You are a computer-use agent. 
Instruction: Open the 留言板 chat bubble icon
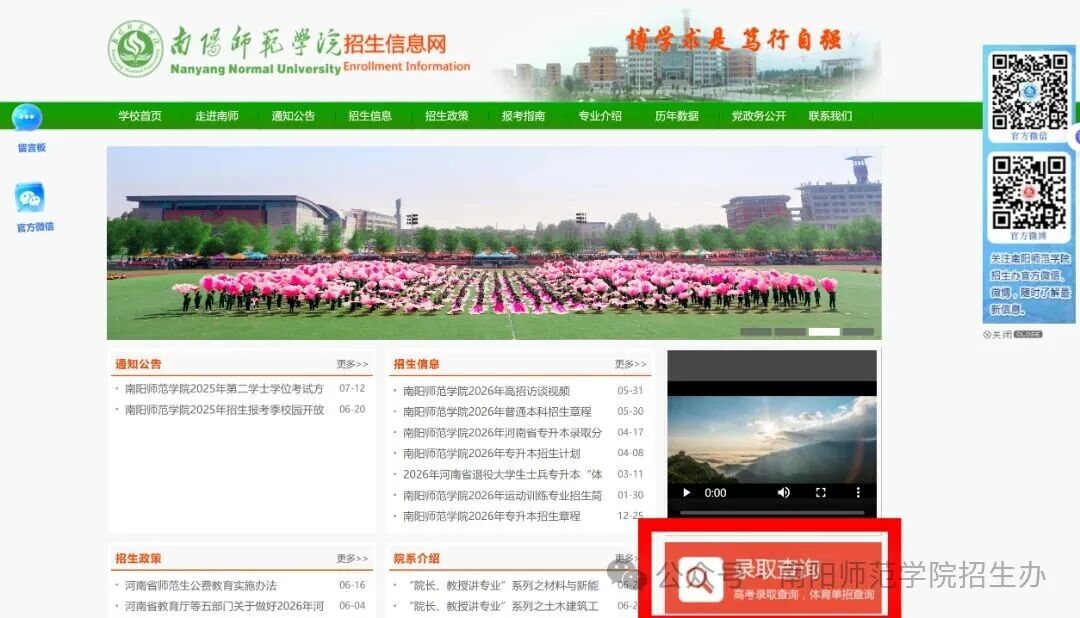pyautogui.click(x=27, y=117)
